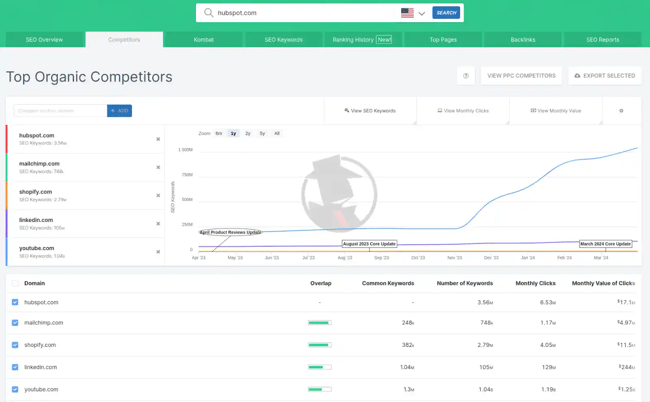
Task: Expand the View Monthly Clicks chart option
Action: tap(463, 111)
